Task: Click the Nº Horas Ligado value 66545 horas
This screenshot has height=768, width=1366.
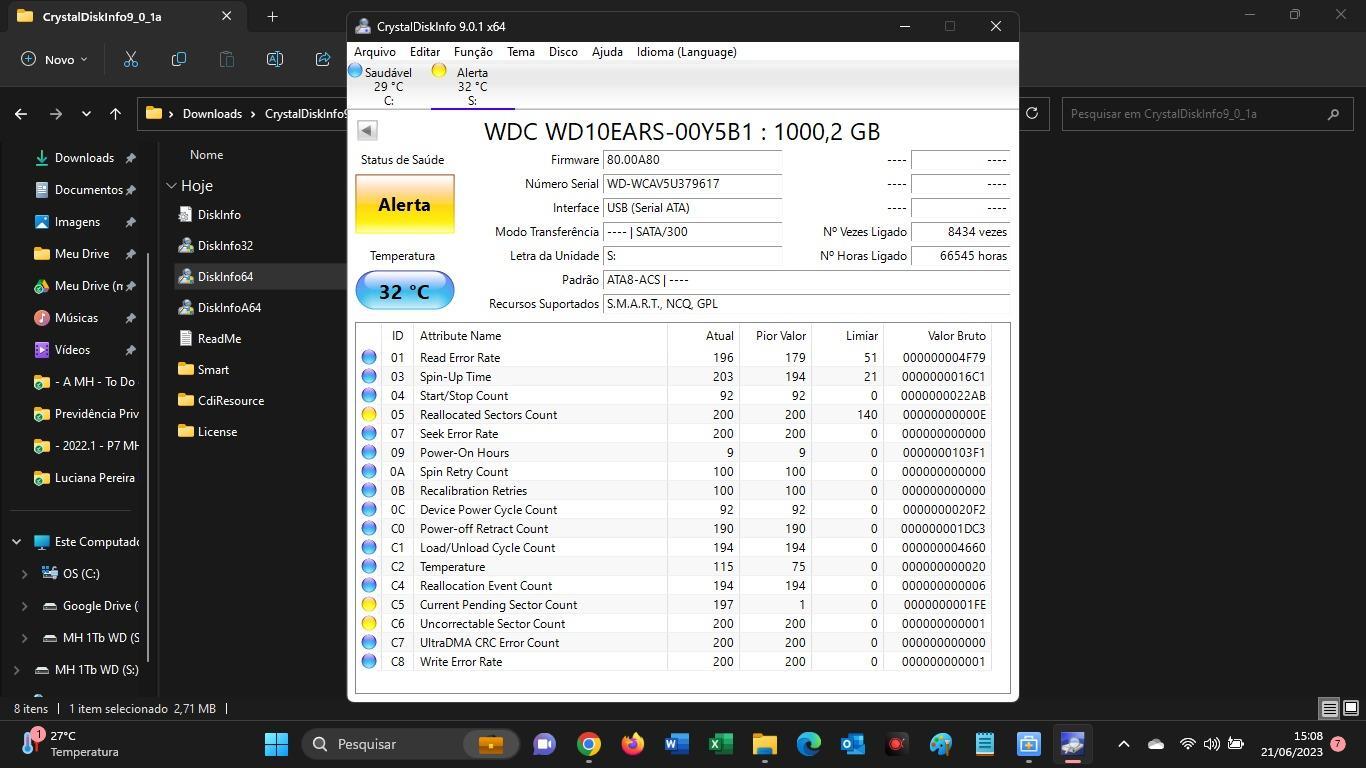Action: click(x=960, y=256)
